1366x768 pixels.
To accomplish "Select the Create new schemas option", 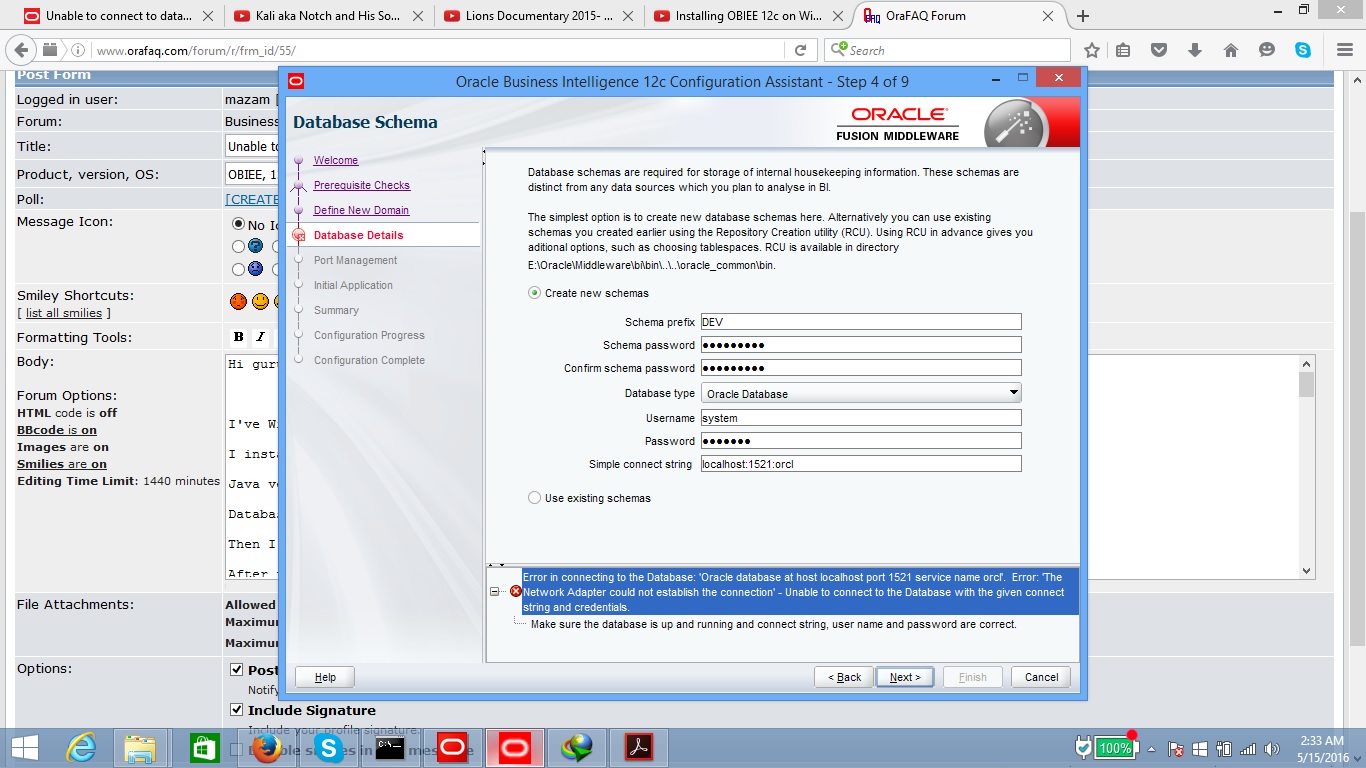I will point(535,293).
